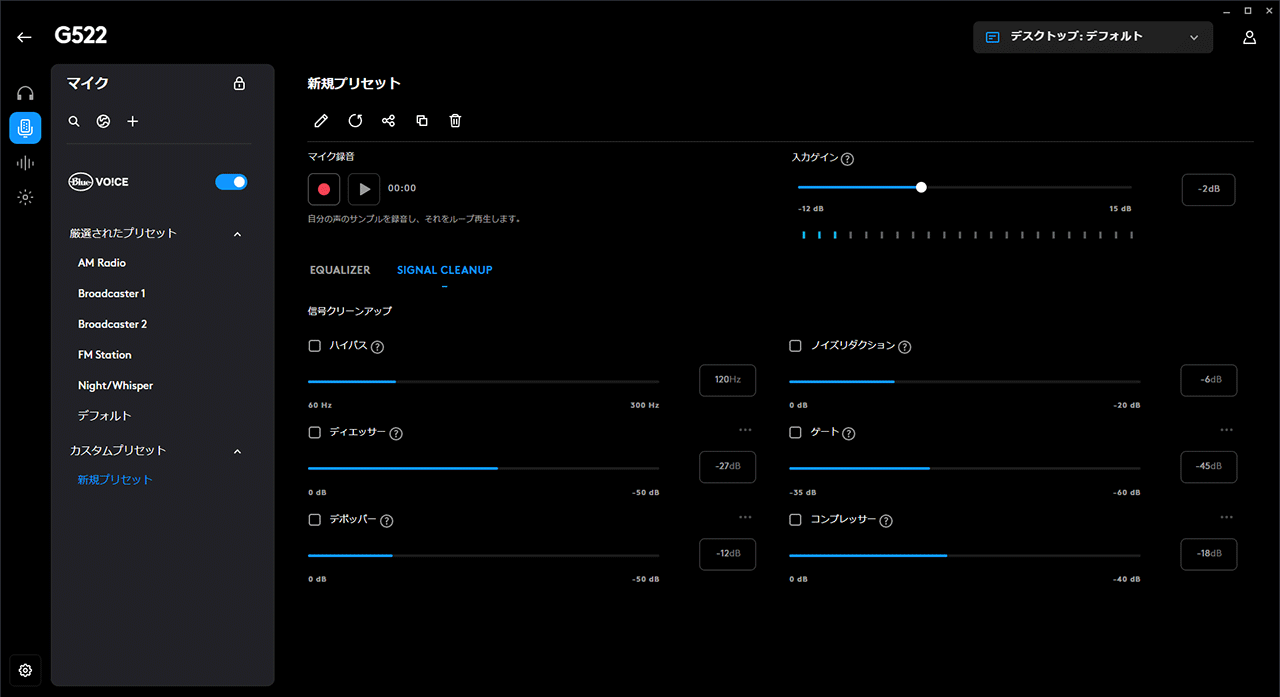1280x697 pixels.
Task: Switch to the EQUALIZER tab
Action: (340, 270)
